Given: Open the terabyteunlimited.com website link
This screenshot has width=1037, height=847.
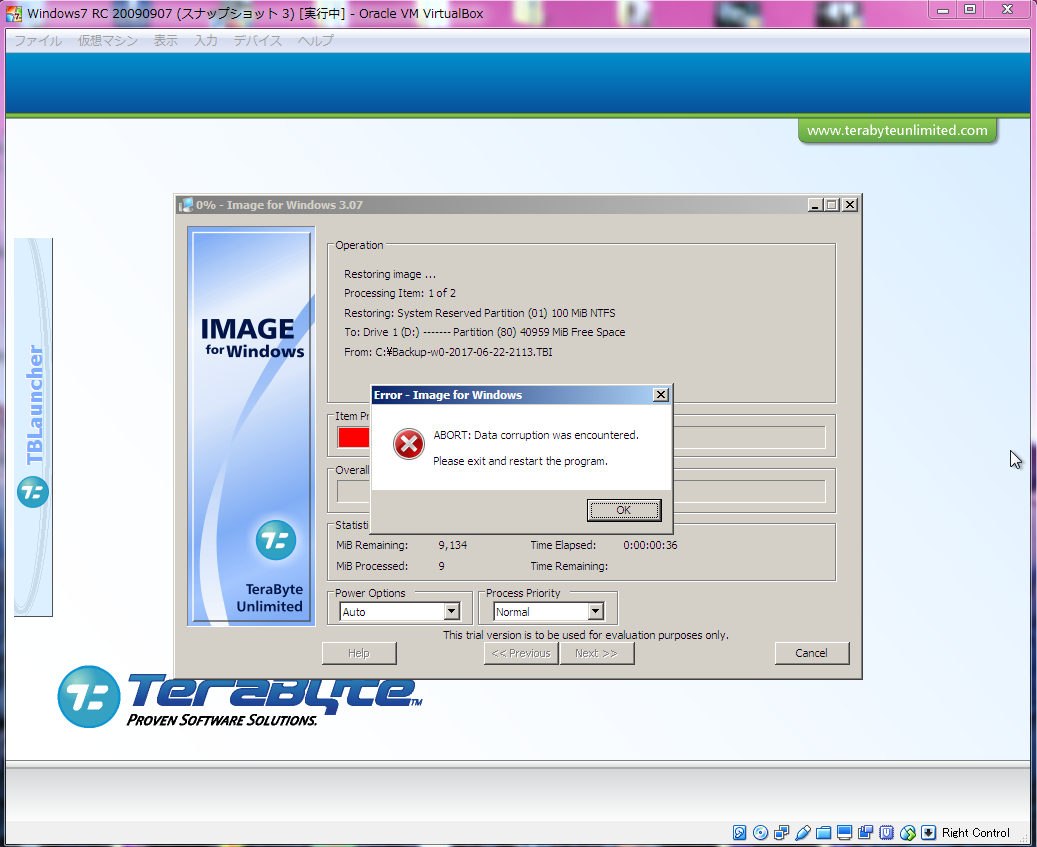Looking at the screenshot, I should [897, 130].
